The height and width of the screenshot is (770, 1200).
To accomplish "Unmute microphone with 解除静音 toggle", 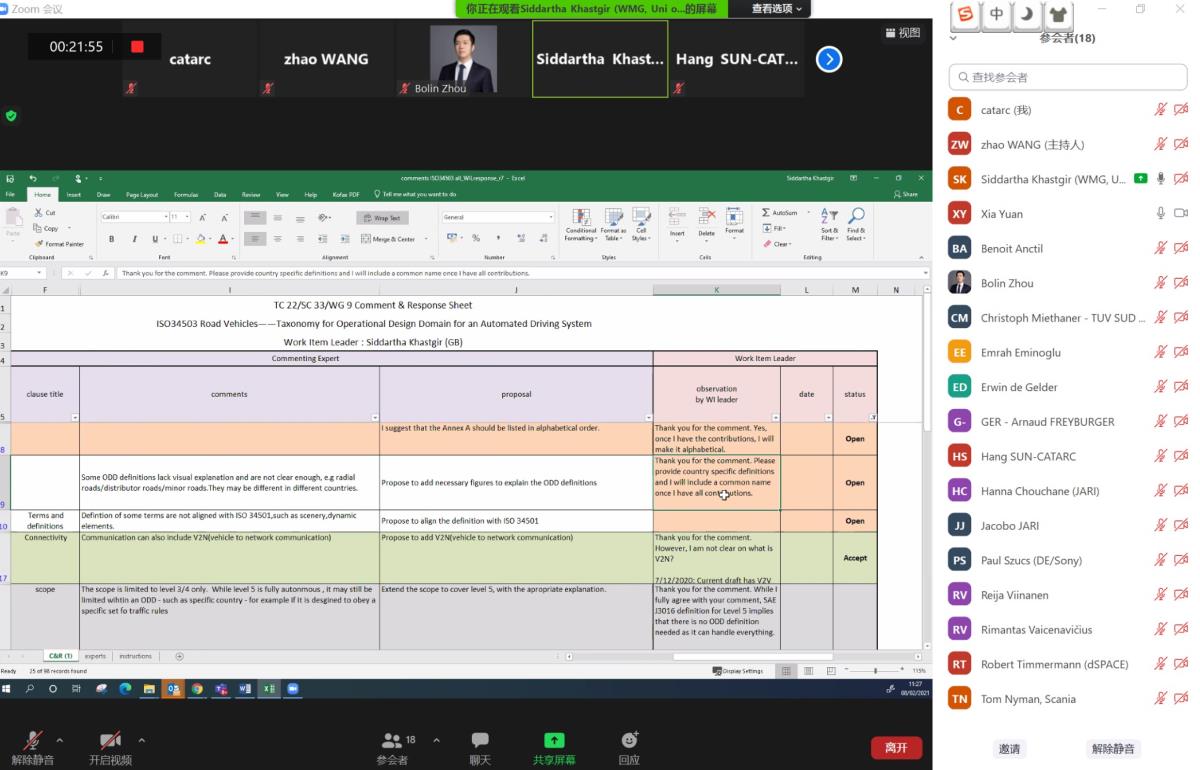I will click(33, 747).
